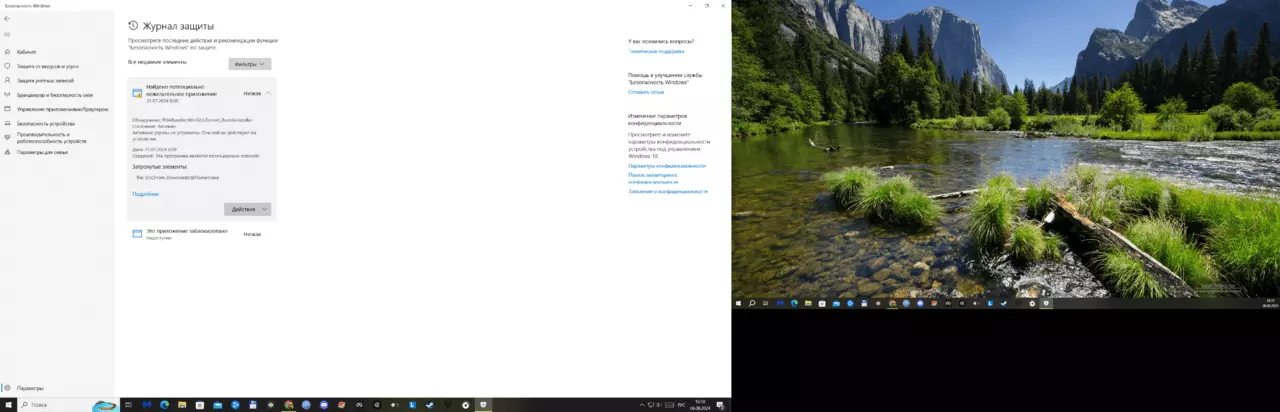
Task: Click the family options people icon
Action: [7, 153]
